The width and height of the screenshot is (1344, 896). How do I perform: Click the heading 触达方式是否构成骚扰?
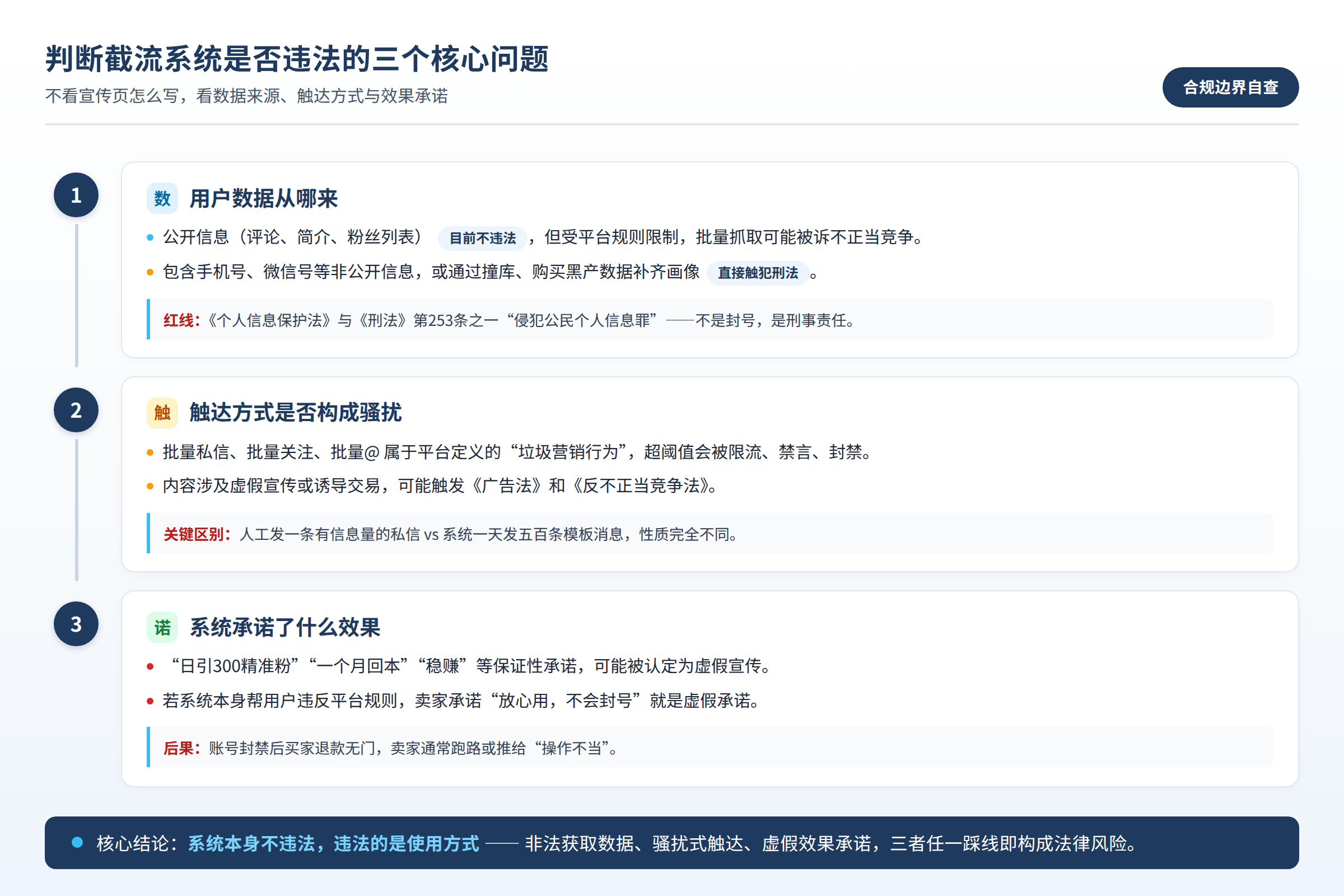296,413
